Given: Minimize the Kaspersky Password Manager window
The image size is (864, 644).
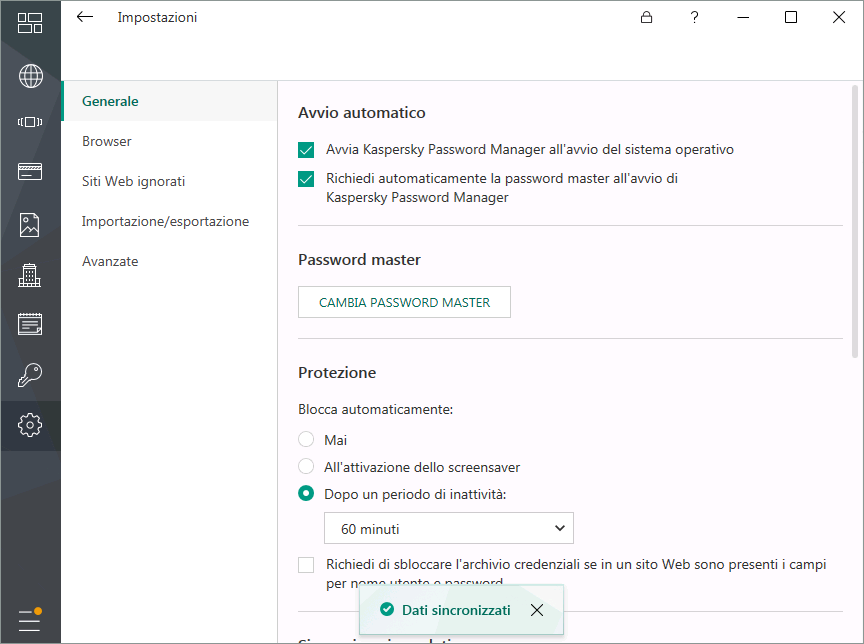Looking at the screenshot, I should click(743, 18).
